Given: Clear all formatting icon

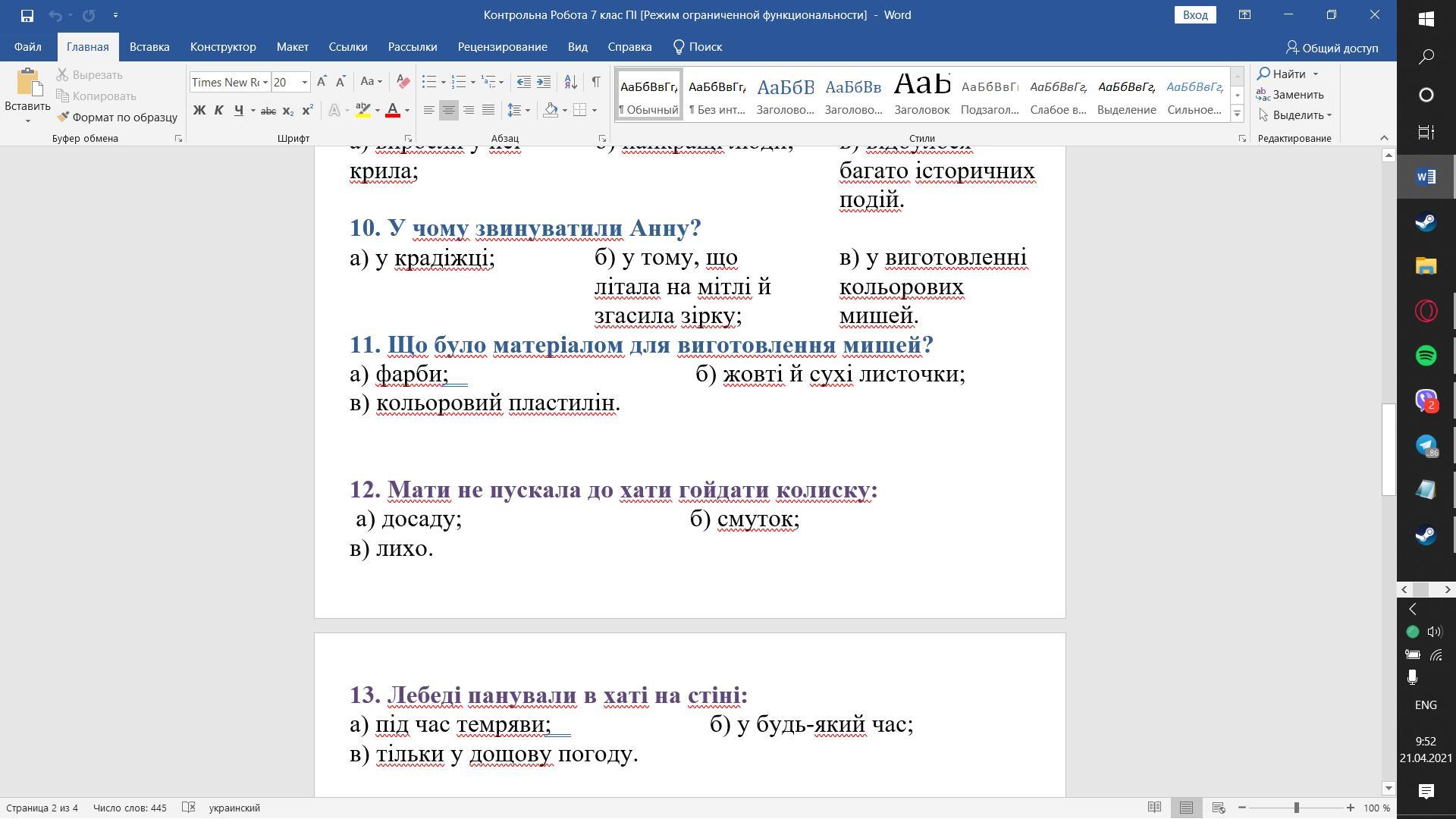Looking at the screenshot, I should coord(403,82).
